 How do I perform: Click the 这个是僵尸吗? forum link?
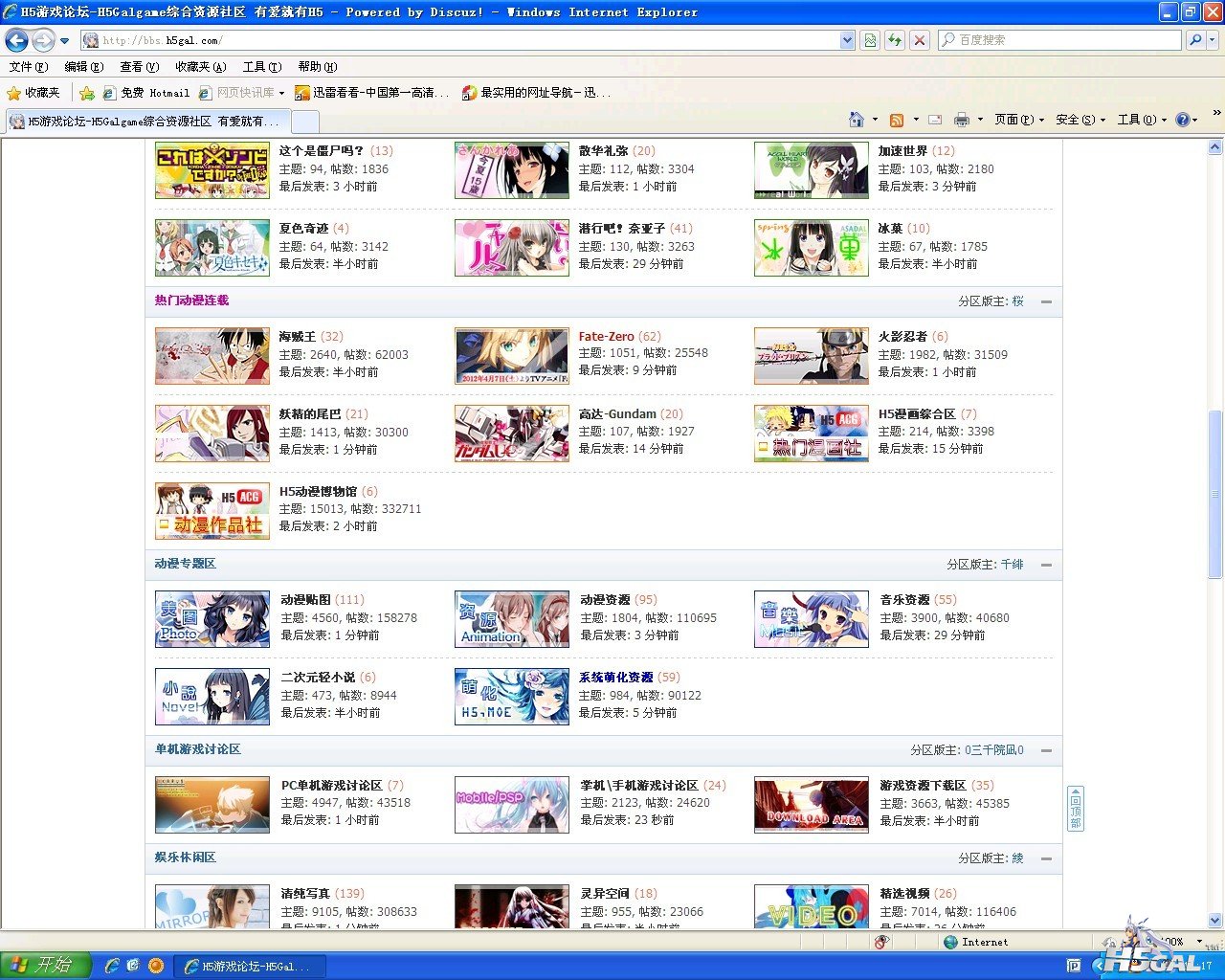322,151
